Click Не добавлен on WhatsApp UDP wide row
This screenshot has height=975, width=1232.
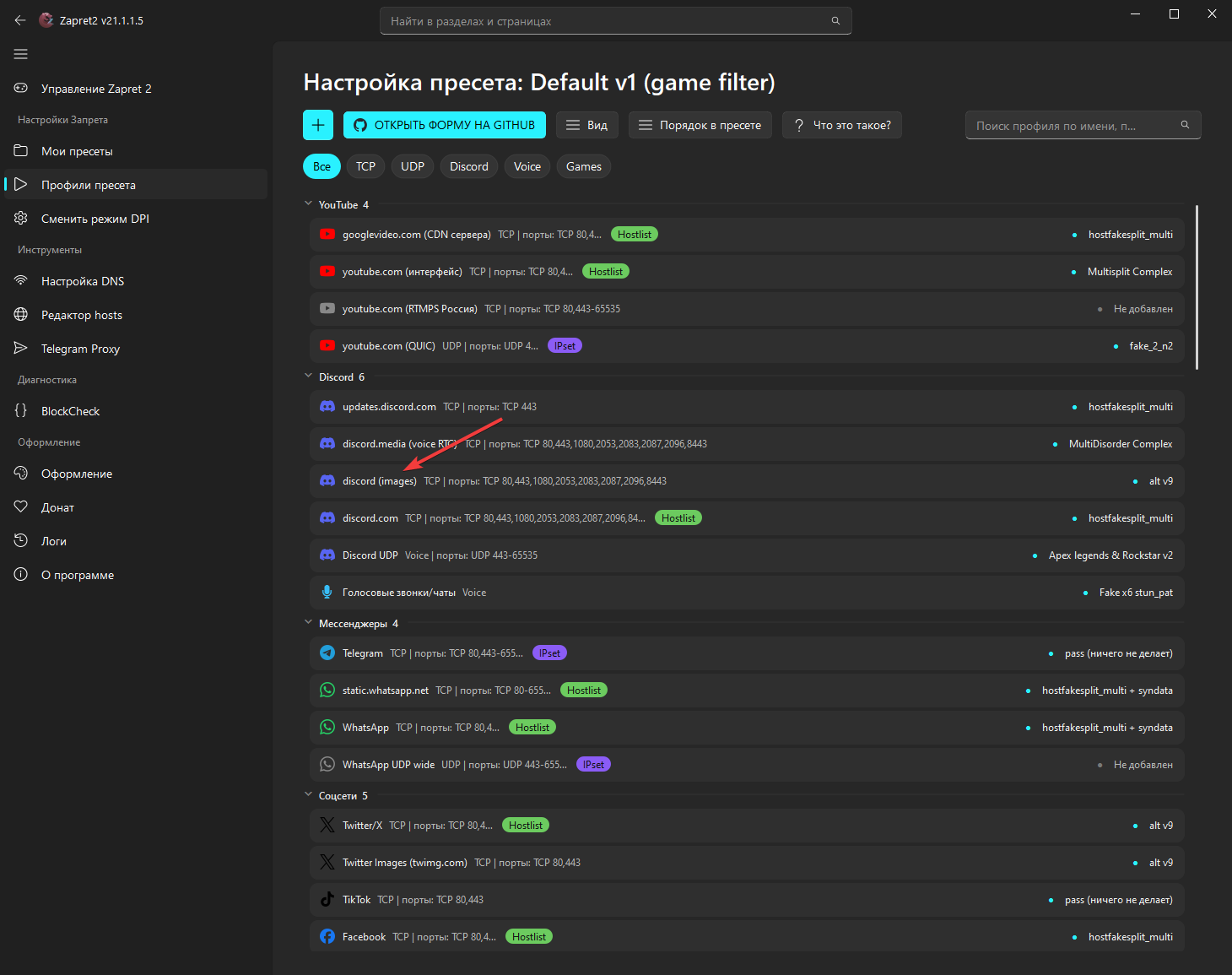[1143, 765]
